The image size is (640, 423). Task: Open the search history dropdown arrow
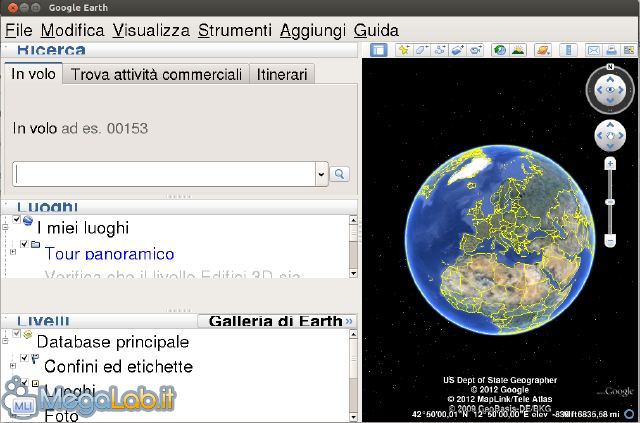click(x=322, y=174)
